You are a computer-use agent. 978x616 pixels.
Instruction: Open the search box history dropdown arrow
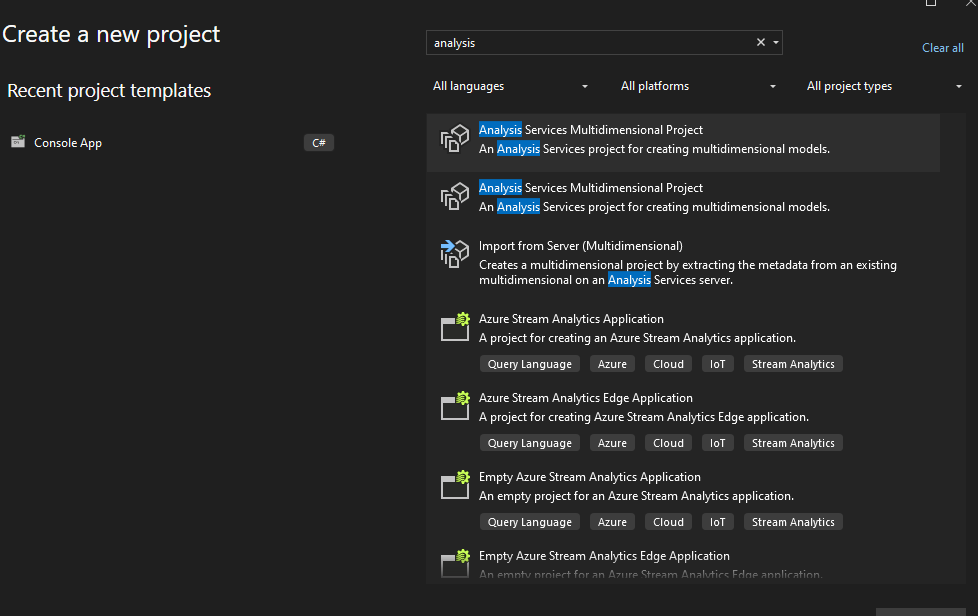pyautogui.click(x=776, y=42)
